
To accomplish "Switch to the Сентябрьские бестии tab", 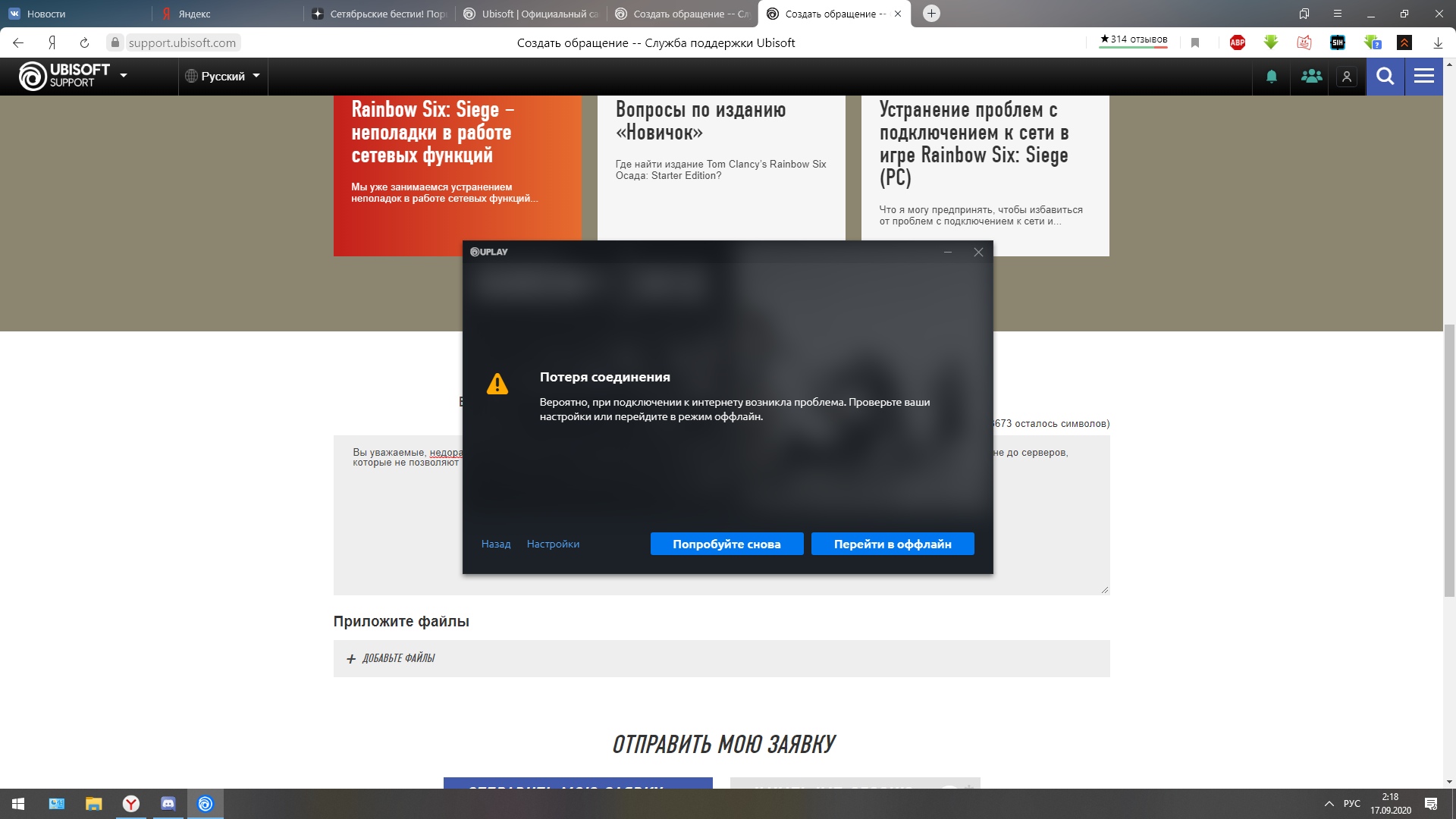I will 379,14.
